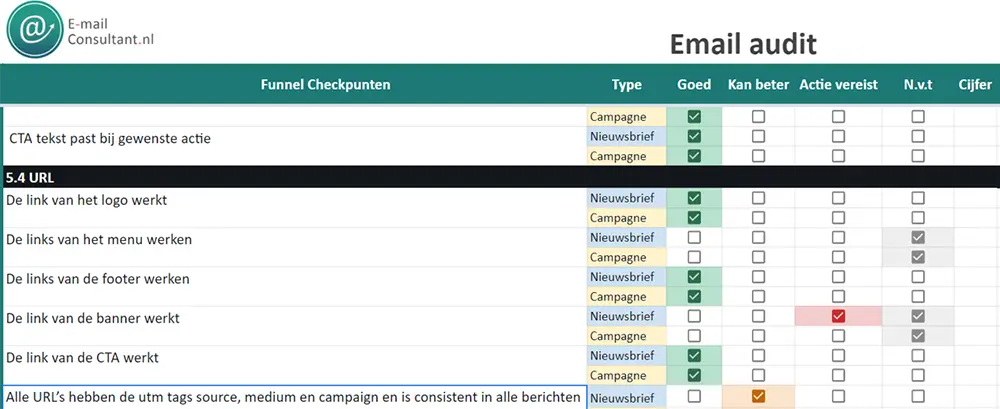Viewport: 1000px width, 409px height.
Task: Select the 'De link van de banner werkt' cell
Action: (295, 326)
